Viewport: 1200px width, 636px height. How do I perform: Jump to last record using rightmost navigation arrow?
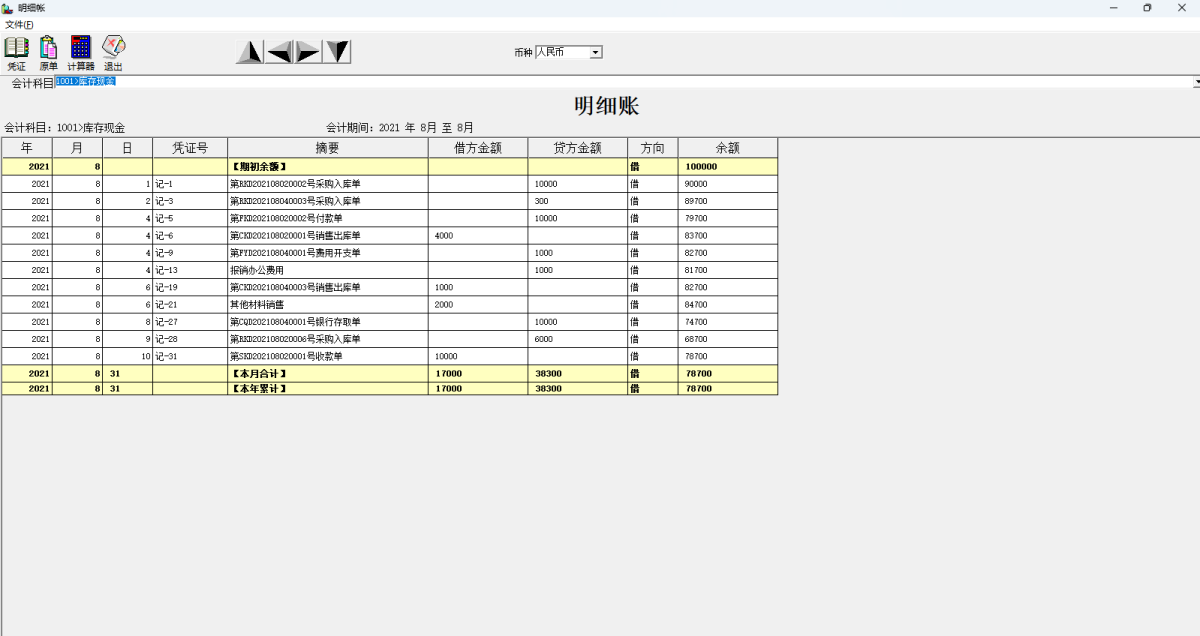pos(337,50)
